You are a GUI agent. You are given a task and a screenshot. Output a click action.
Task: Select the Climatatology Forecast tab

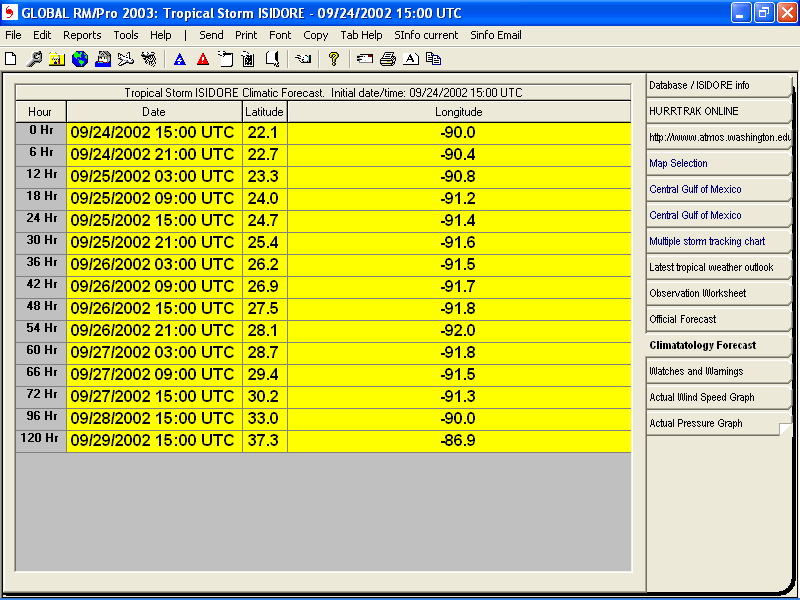(718, 345)
